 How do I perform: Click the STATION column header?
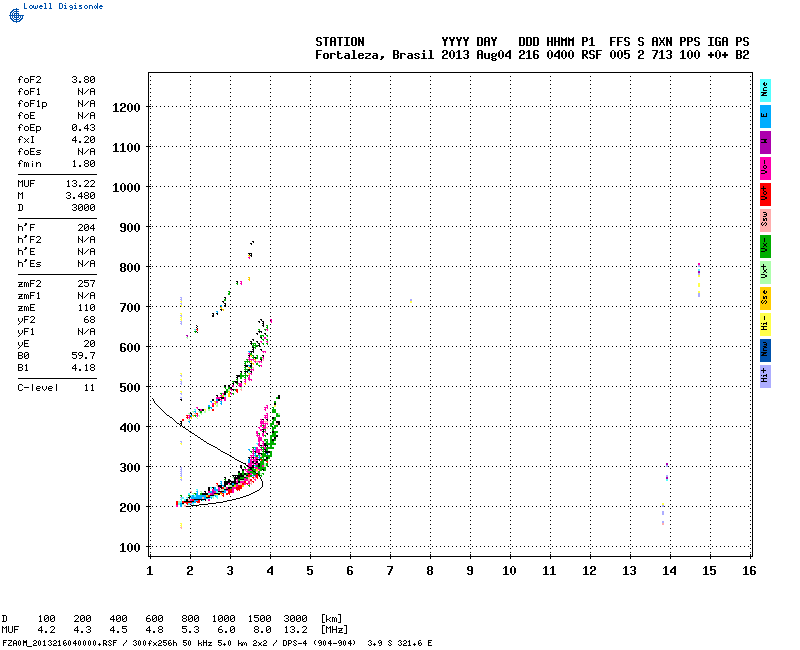coord(340,42)
